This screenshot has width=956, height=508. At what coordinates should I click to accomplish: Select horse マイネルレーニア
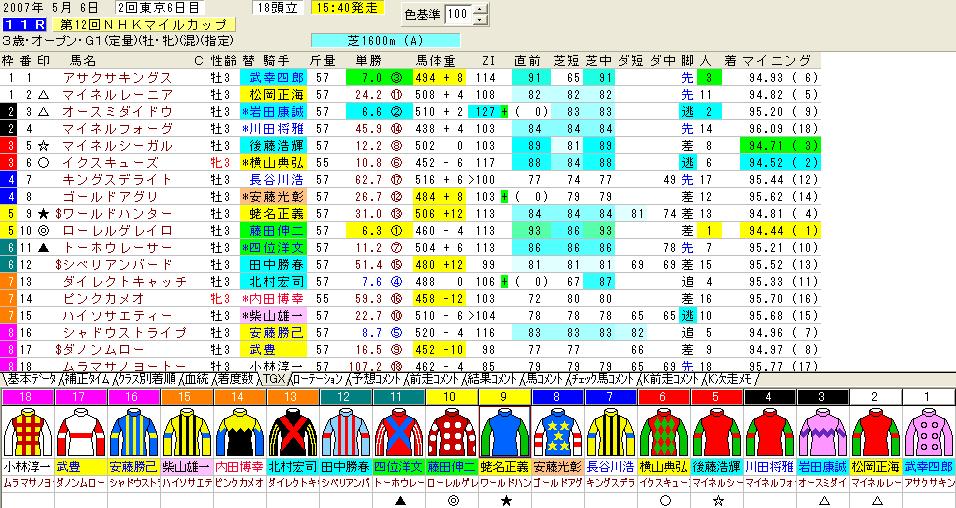118,95
